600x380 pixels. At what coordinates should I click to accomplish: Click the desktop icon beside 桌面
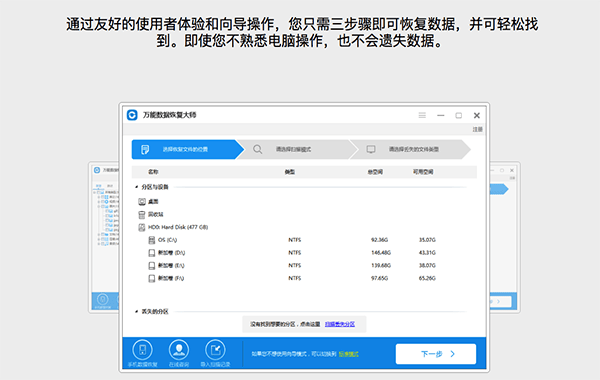click(142, 201)
